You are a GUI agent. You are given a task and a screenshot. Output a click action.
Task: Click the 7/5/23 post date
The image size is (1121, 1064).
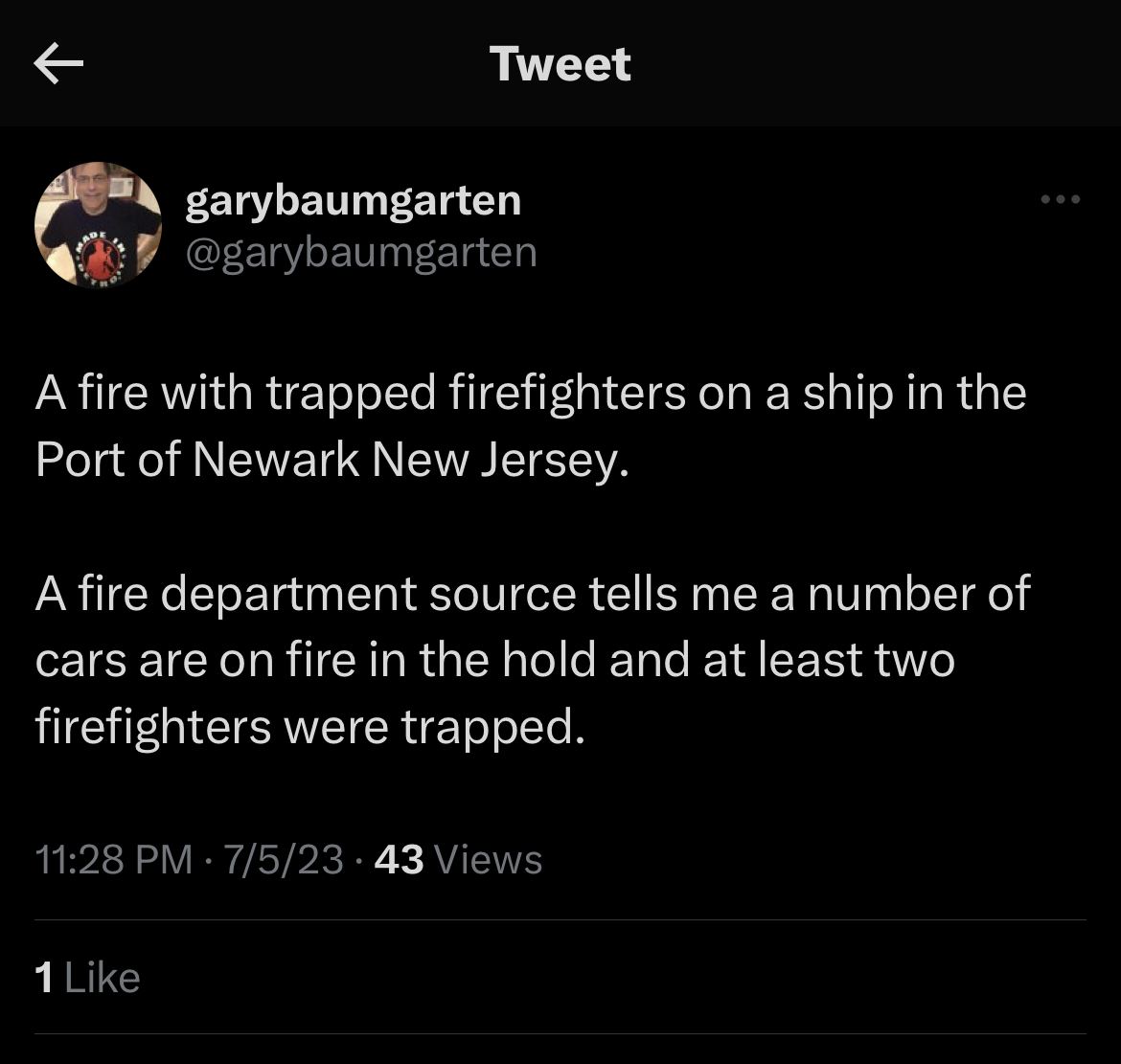(x=283, y=859)
